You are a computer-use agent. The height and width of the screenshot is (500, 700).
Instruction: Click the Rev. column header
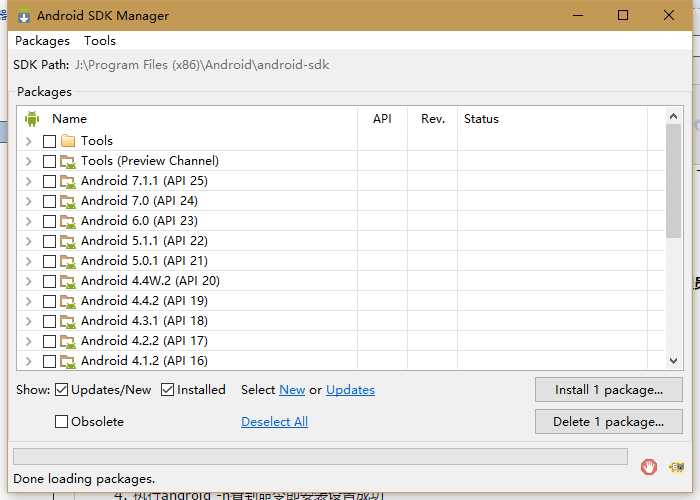[x=433, y=119]
